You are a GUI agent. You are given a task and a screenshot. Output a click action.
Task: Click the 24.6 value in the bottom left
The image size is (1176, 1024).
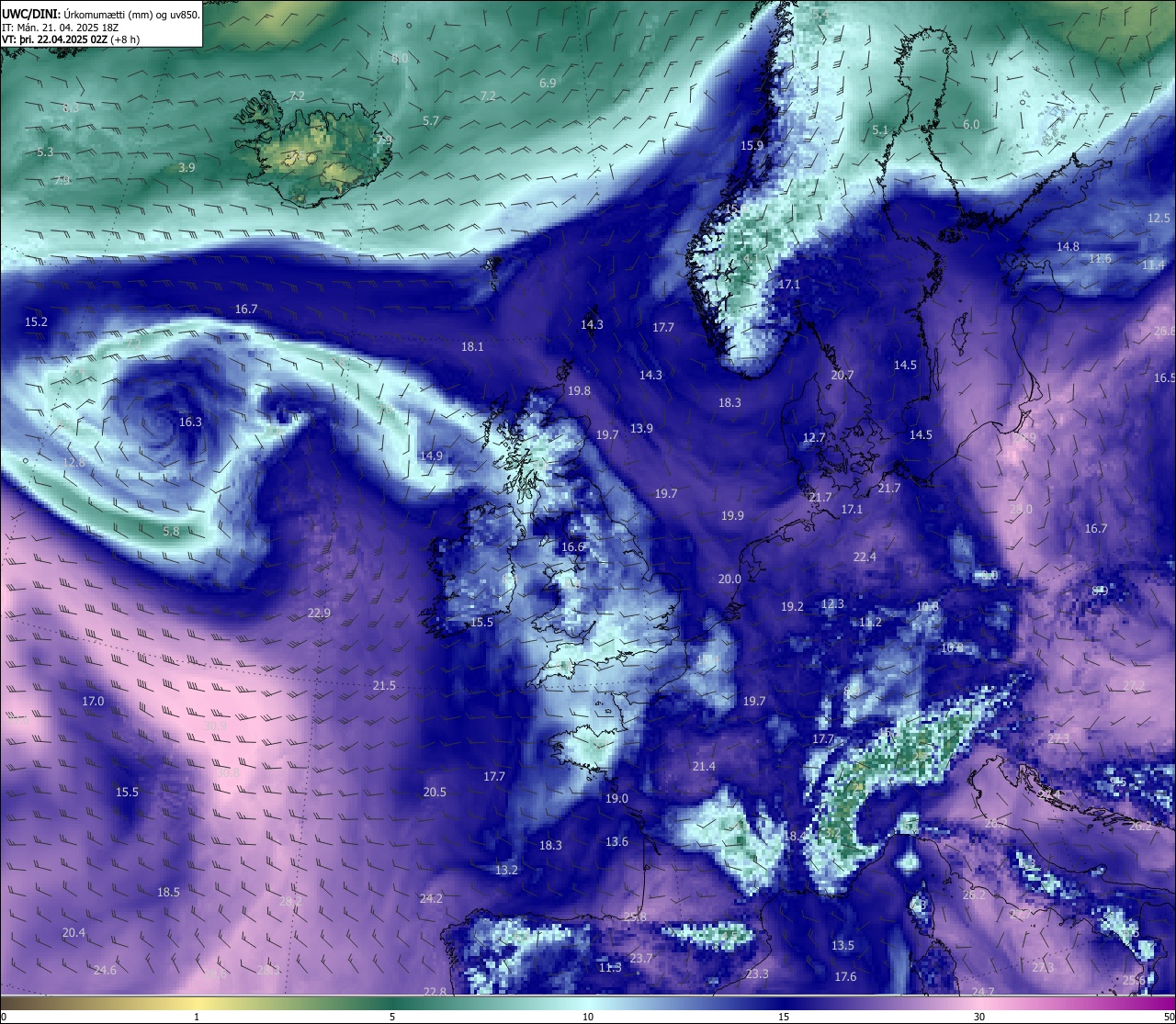(105, 971)
